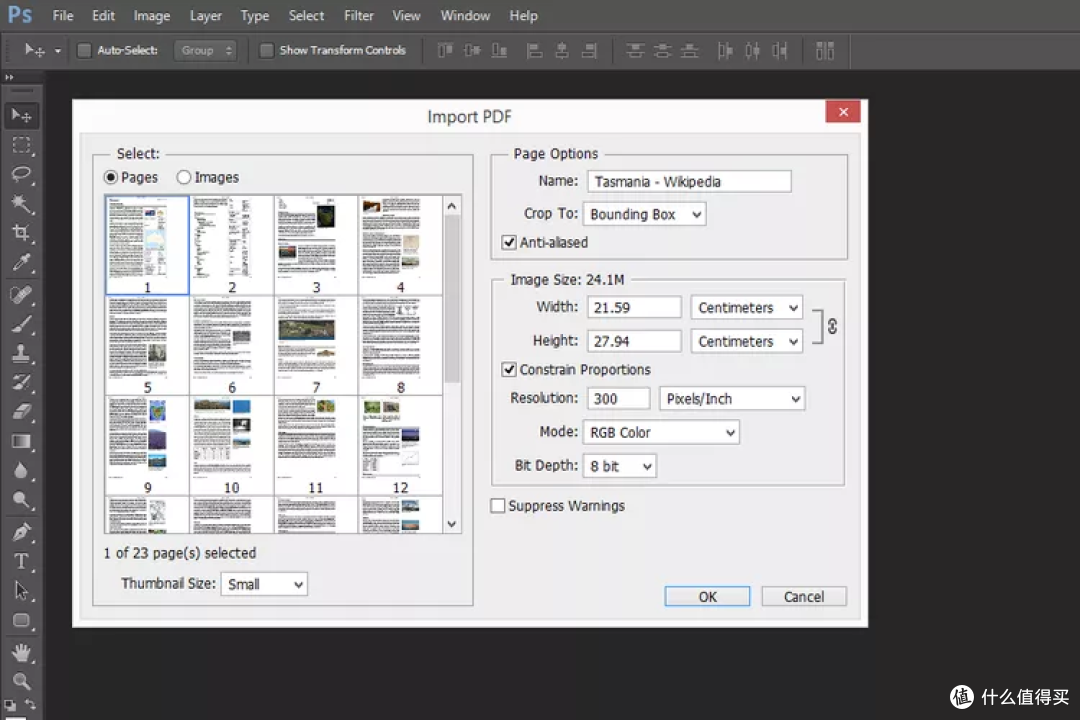Open the Height units Centimeters dropdown
1080x720 pixels.
[747, 341]
